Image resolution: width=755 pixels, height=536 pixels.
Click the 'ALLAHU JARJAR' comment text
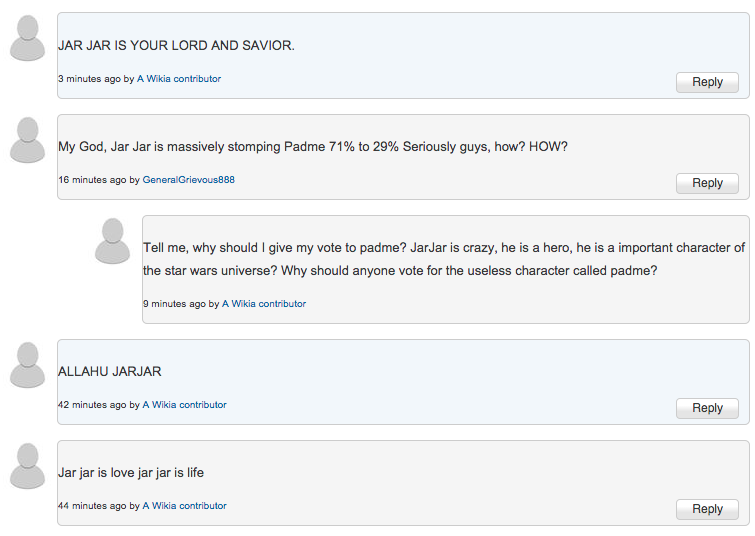coord(110,371)
